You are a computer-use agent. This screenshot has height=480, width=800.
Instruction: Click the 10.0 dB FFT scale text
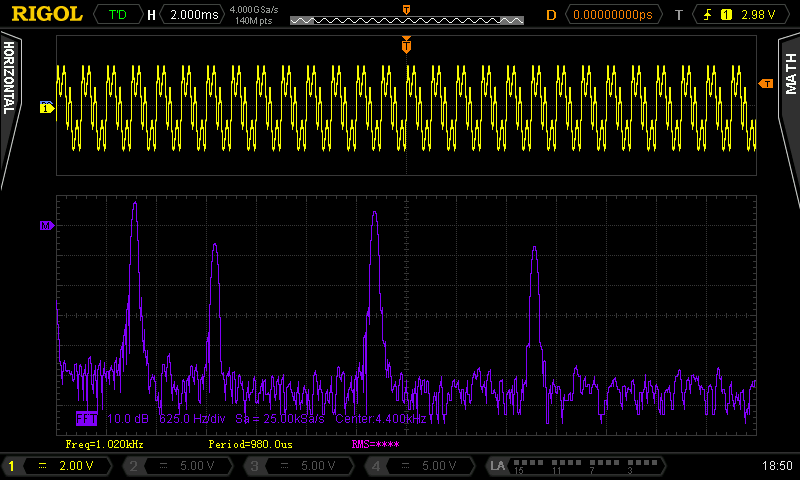128,419
